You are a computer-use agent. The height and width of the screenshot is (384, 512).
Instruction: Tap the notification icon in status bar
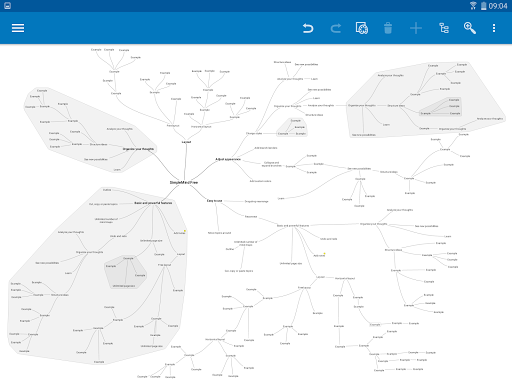click(7, 6)
